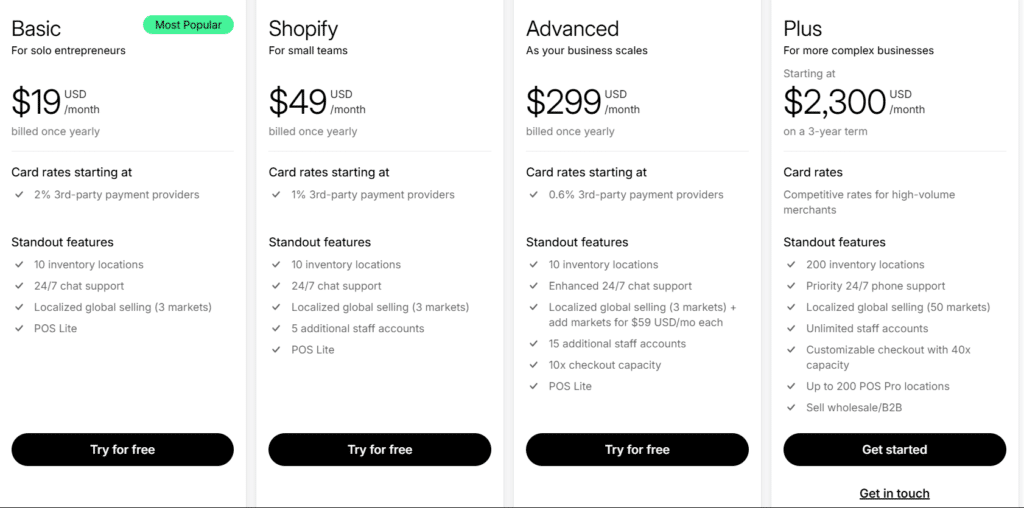Start Advanced plan free trial button
The image size is (1024, 508).
tap(637, 449)
